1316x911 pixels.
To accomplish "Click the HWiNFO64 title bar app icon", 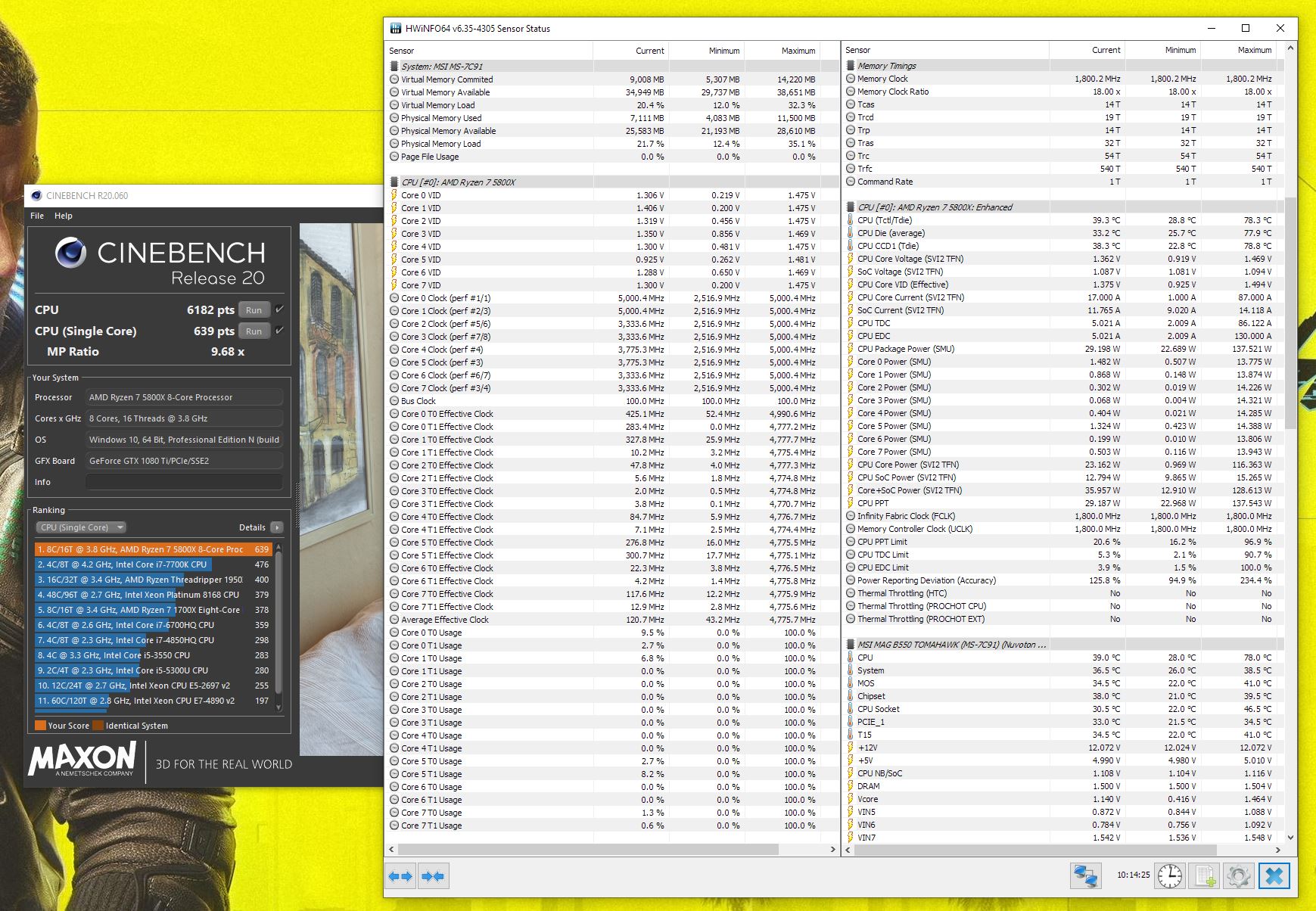I will point(395,29).
